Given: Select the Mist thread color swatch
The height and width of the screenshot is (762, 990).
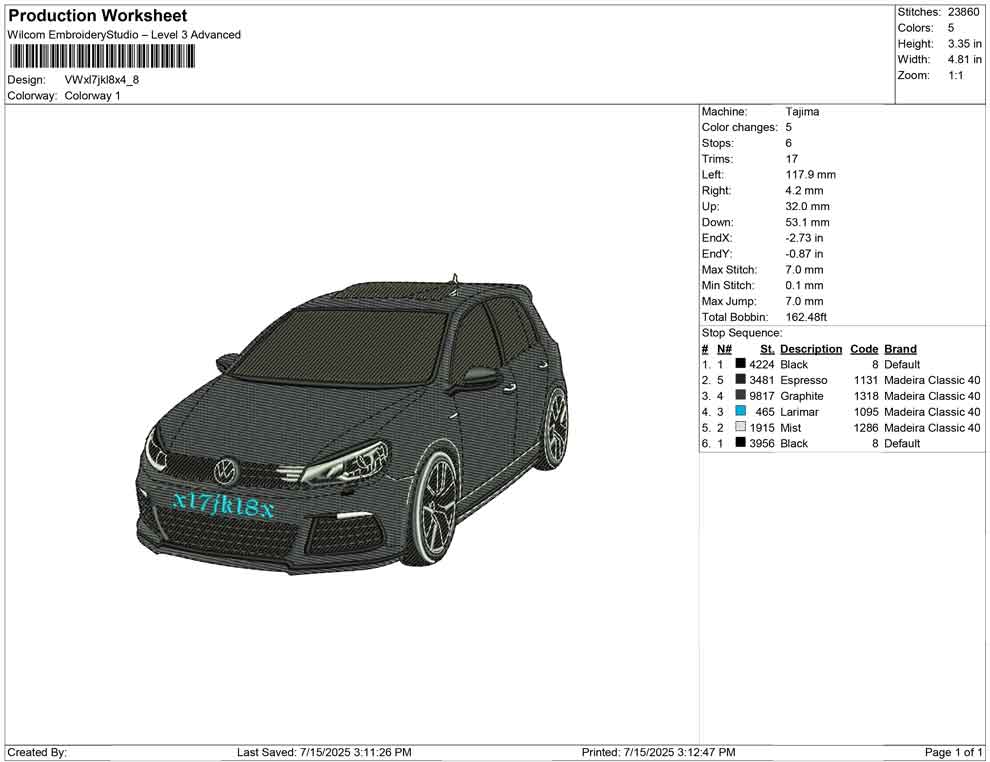Looking at the screenshot, I should click(x=741, y=428).
